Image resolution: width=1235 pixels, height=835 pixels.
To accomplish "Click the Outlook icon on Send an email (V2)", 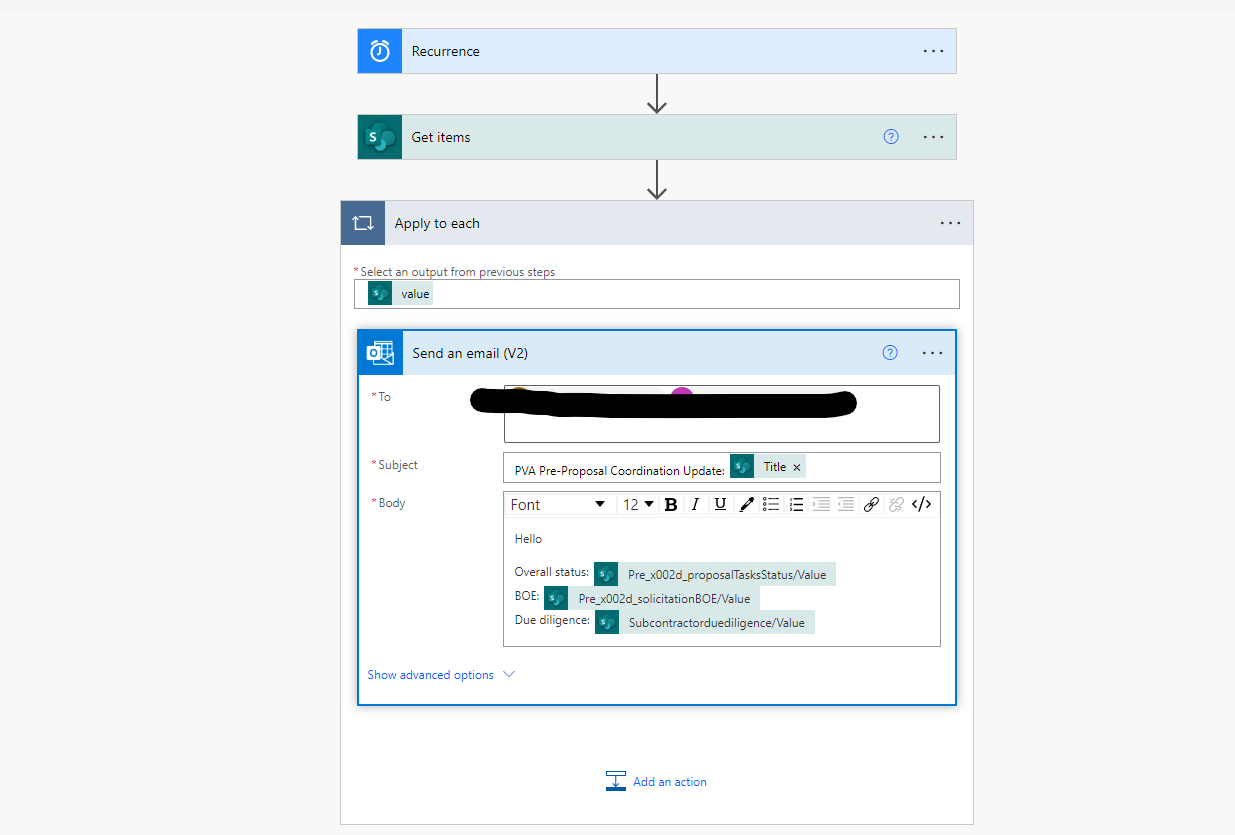I will click(x=380, y=353).
